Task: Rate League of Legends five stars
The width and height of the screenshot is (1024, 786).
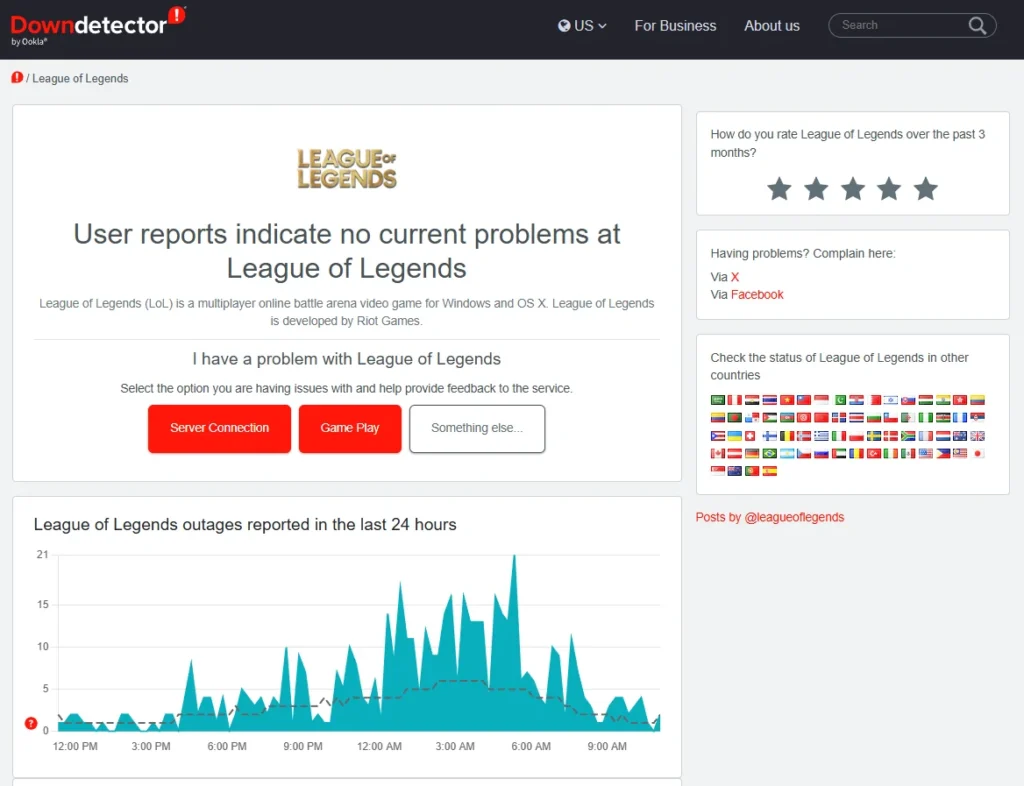Action: 926,188
